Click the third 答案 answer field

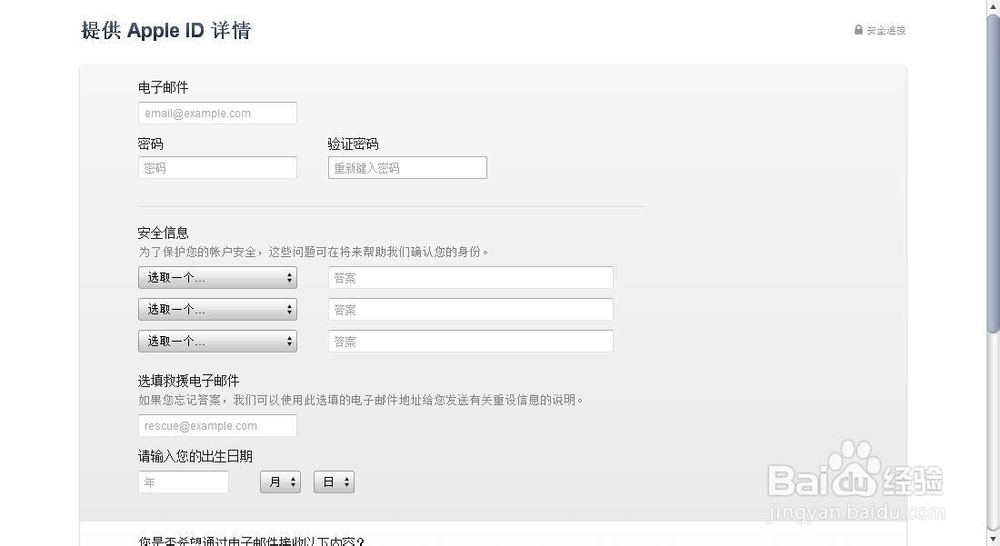coord(471,341)
